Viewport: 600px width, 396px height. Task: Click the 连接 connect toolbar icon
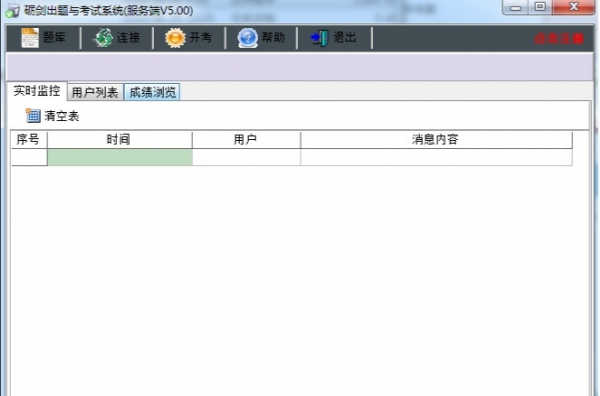(x=104, y=38)
